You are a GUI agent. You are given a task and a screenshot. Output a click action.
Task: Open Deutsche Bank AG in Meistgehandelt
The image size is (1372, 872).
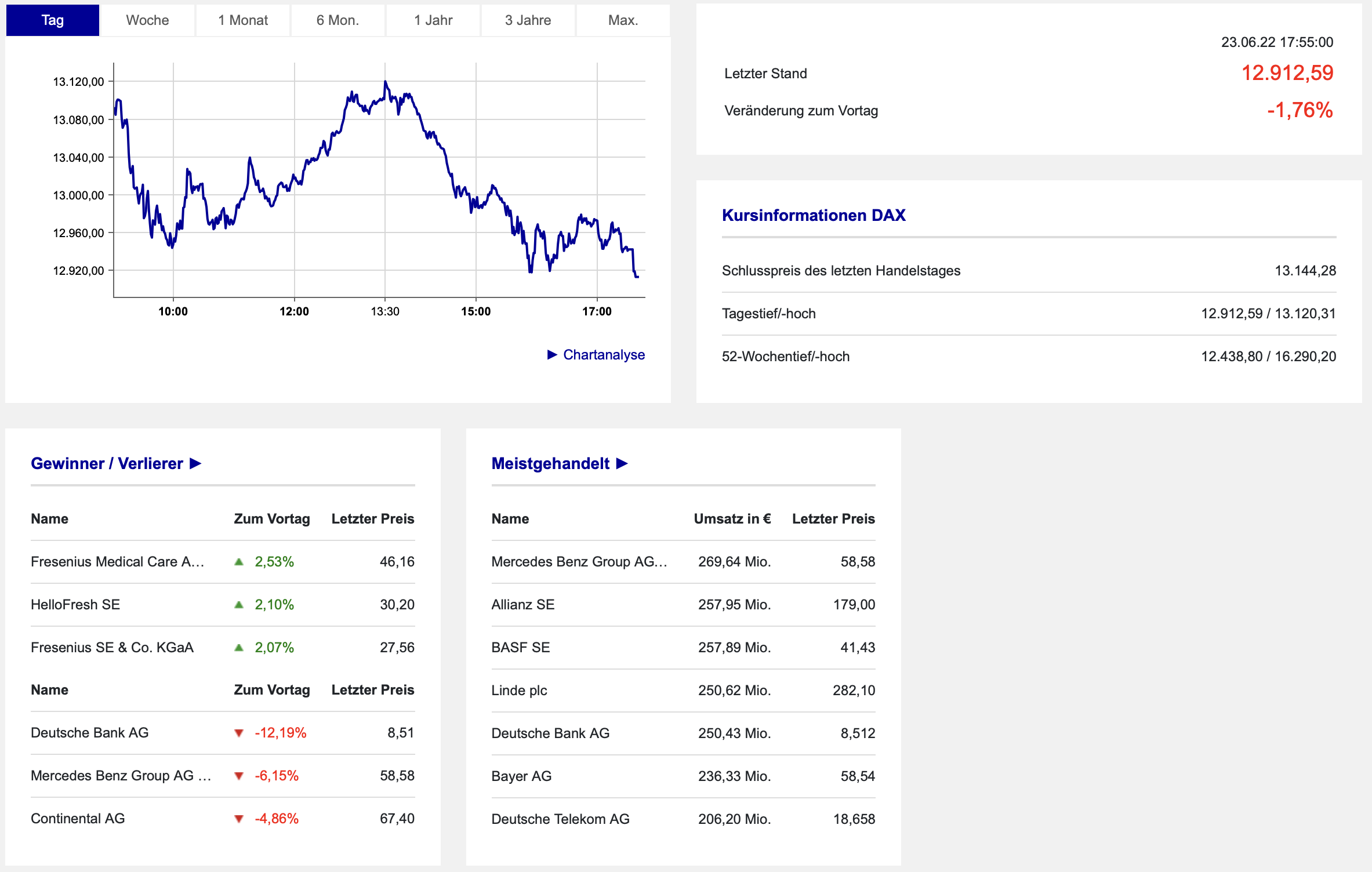click(x=550, y=733)
